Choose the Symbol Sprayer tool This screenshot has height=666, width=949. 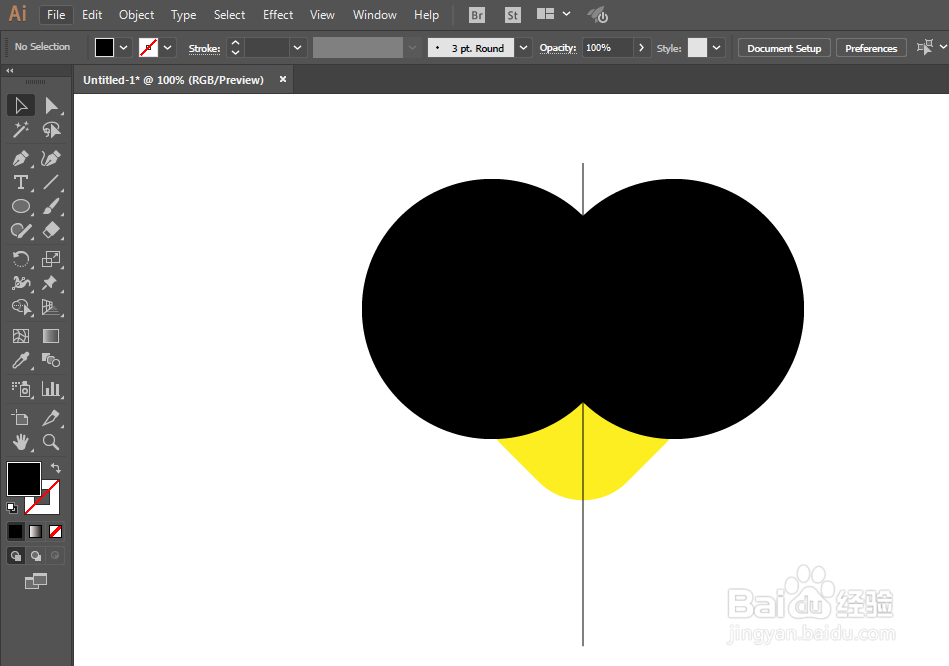(x=21, y=389)
